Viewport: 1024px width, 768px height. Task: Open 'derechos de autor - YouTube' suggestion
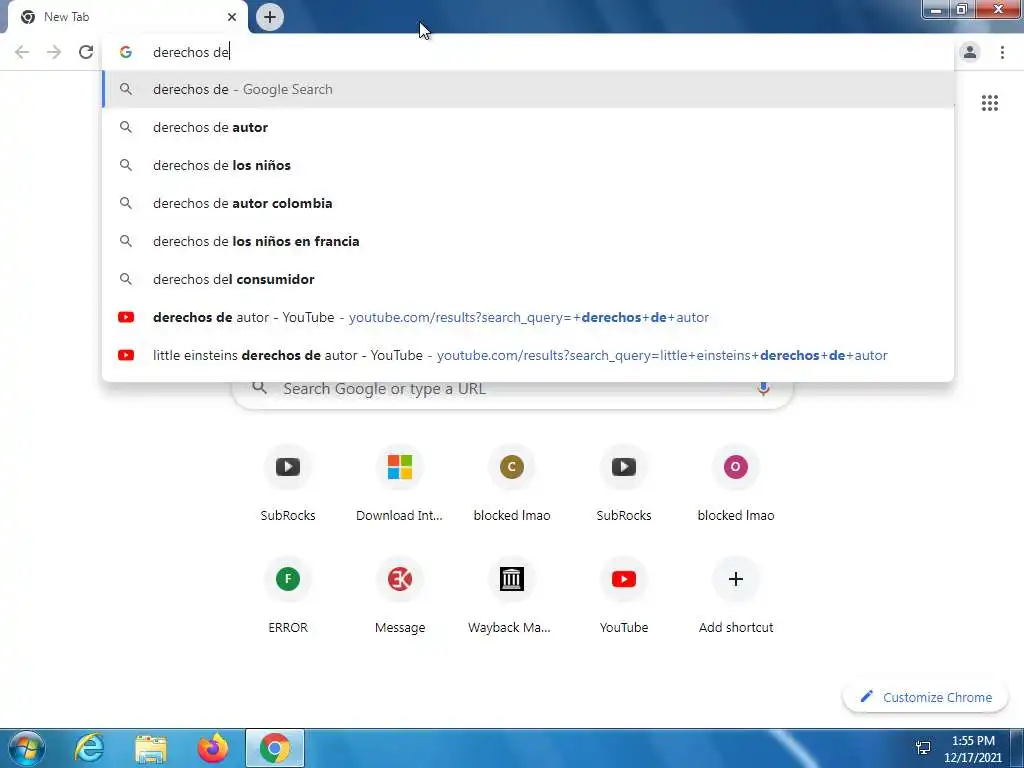(x=528, y=317)
